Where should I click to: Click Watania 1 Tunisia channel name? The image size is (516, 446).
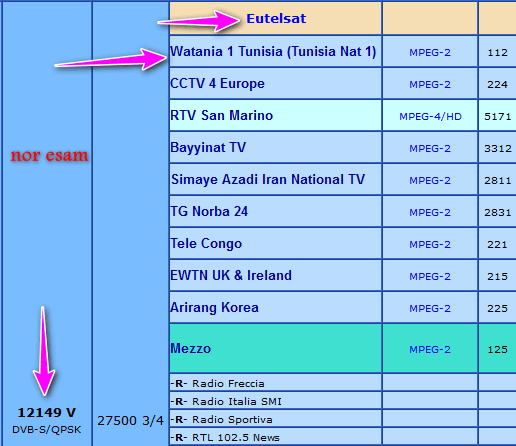[273, 52]
